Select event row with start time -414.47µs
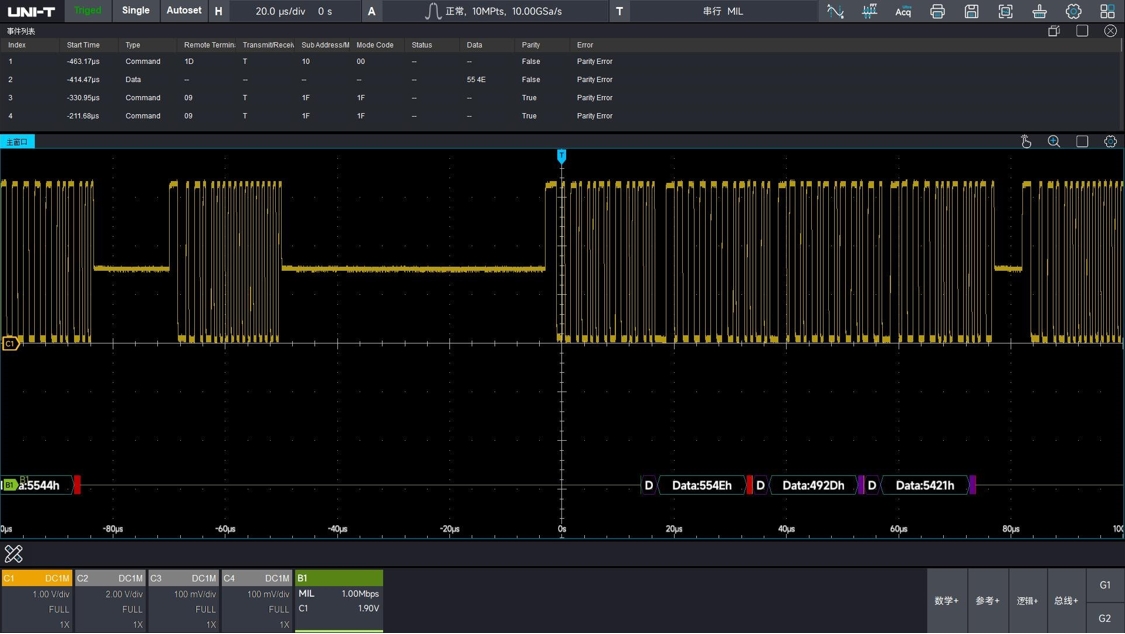 click(560, 80)
